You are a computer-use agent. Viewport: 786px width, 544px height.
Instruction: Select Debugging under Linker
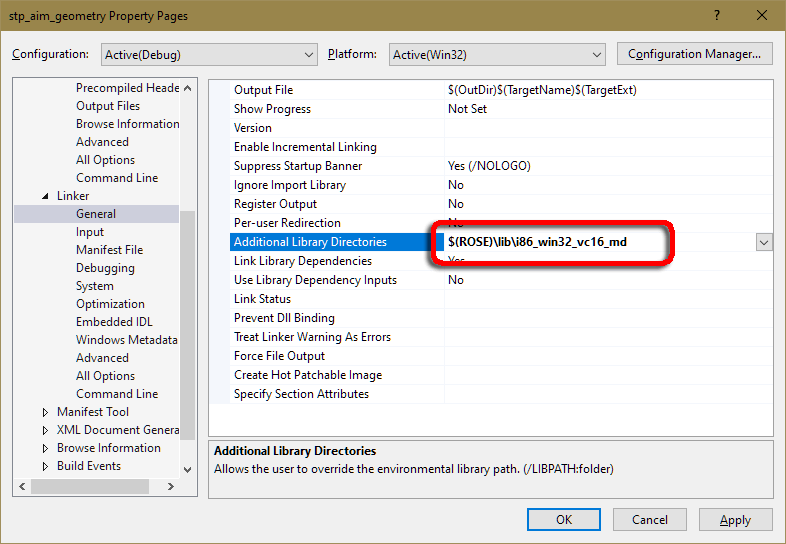105,268
